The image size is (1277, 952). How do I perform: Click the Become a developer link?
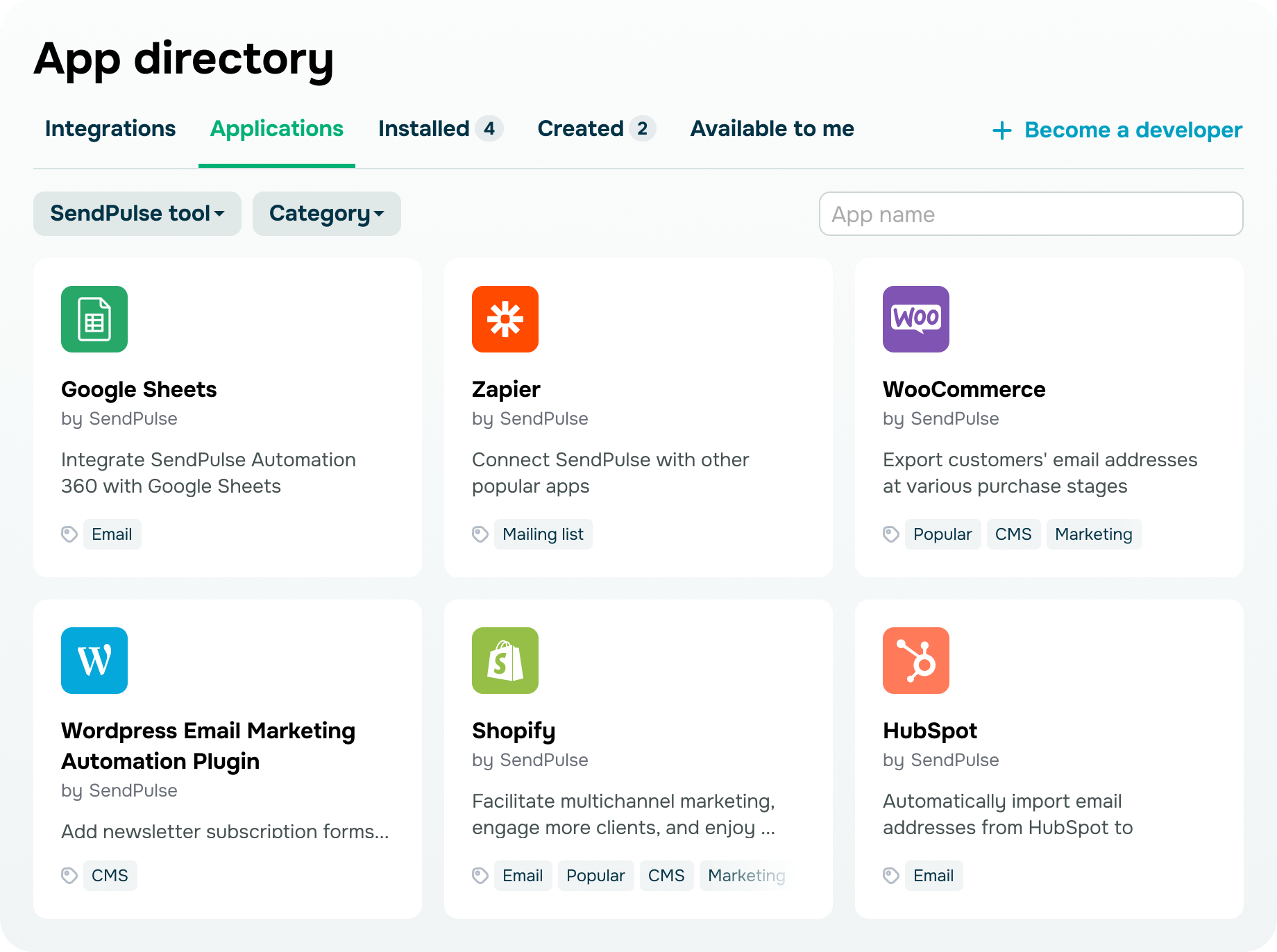pyautogui.click(x=1133, y=130)
